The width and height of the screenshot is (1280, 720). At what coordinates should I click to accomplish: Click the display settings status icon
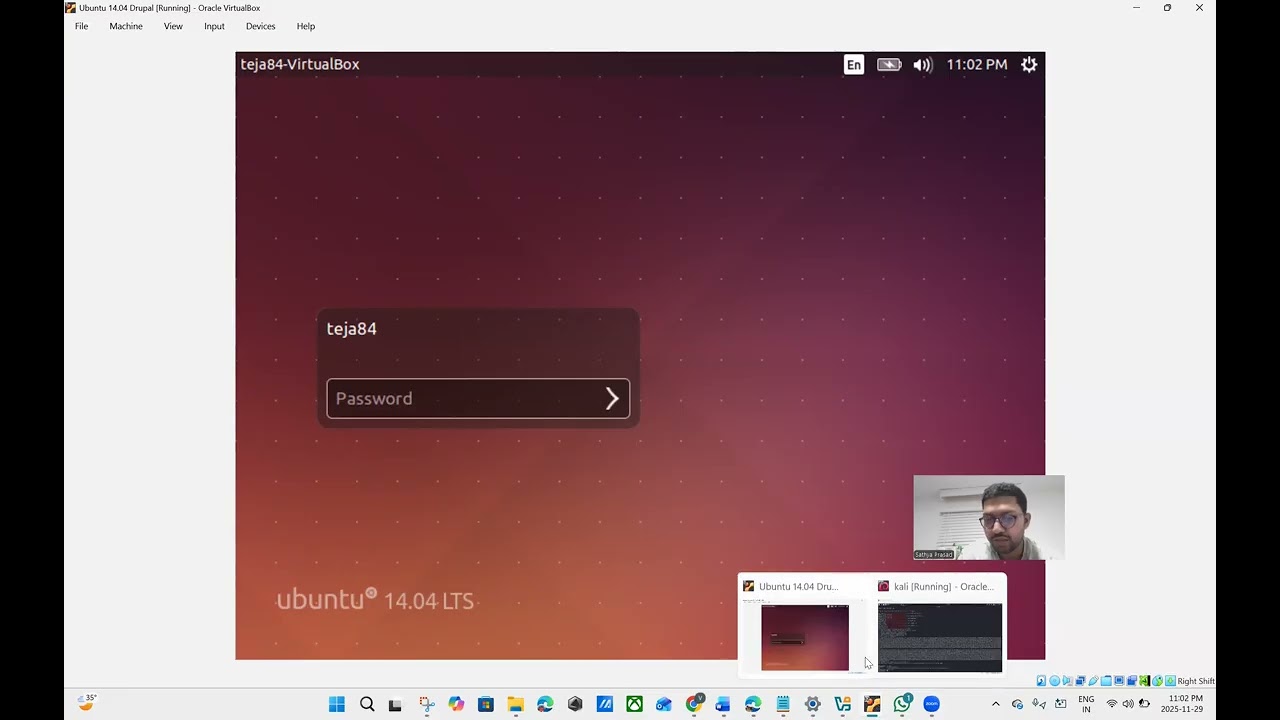click(1119, 681)
